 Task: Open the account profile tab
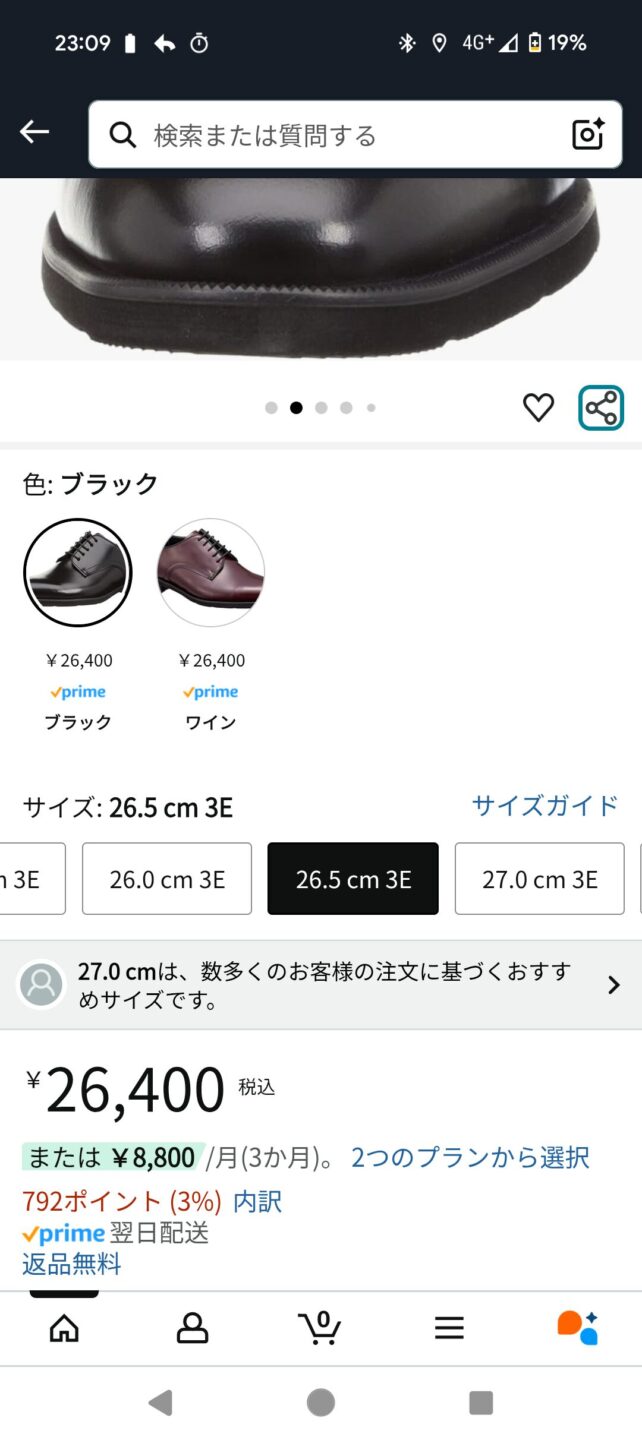(192, 1327)
